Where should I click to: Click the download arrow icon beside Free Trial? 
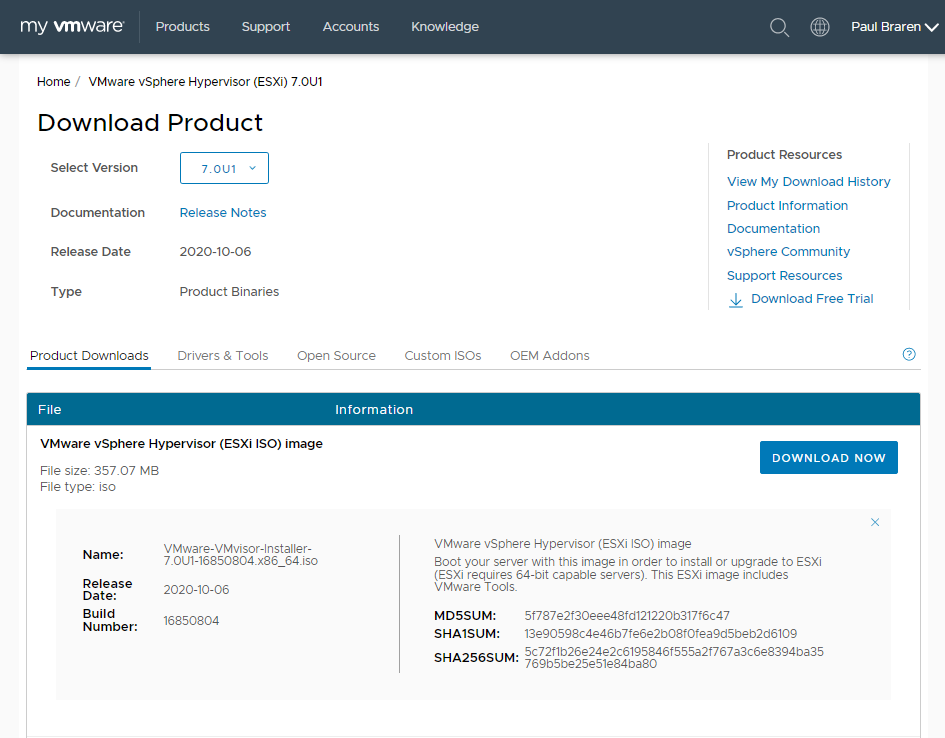tap(736, 299)
